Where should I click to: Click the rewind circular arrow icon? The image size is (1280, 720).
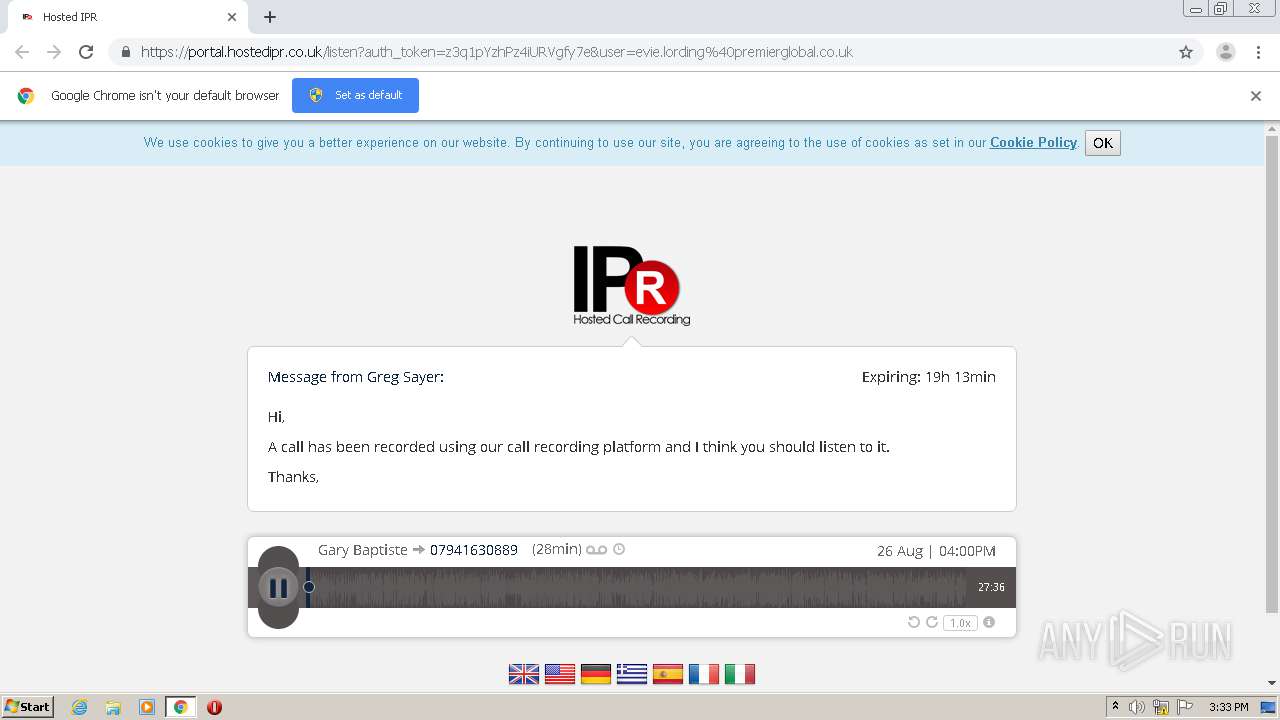(913, 622)
